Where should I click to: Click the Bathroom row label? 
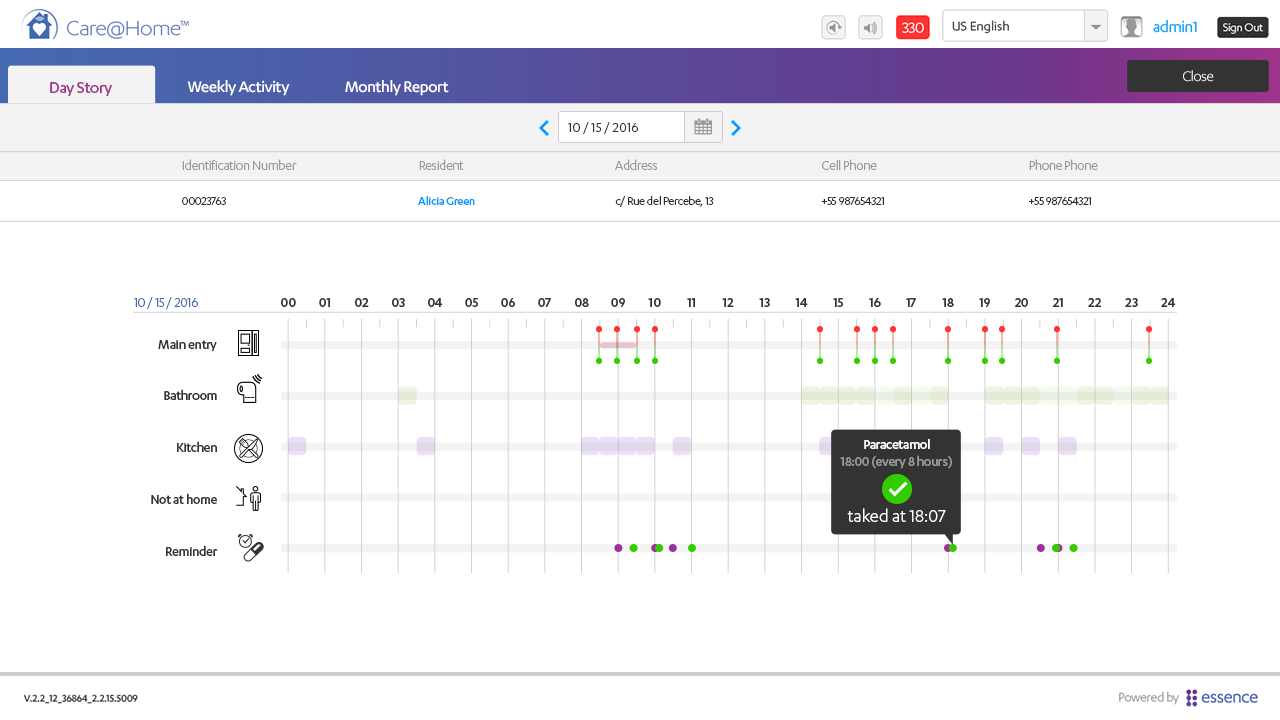[190, 396]
